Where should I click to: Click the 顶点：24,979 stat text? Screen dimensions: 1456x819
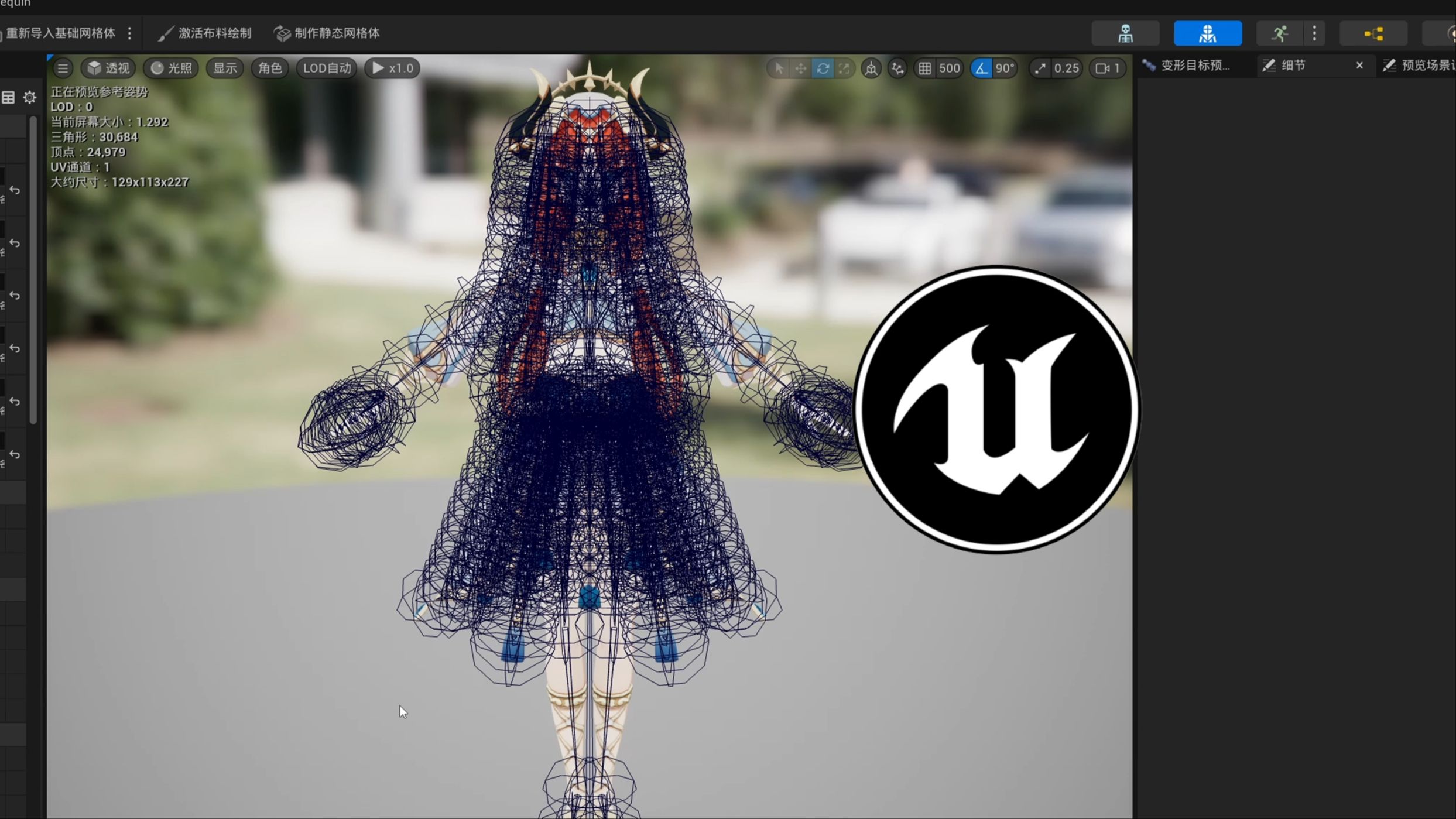pyautogui.click(x=88, y=152)
